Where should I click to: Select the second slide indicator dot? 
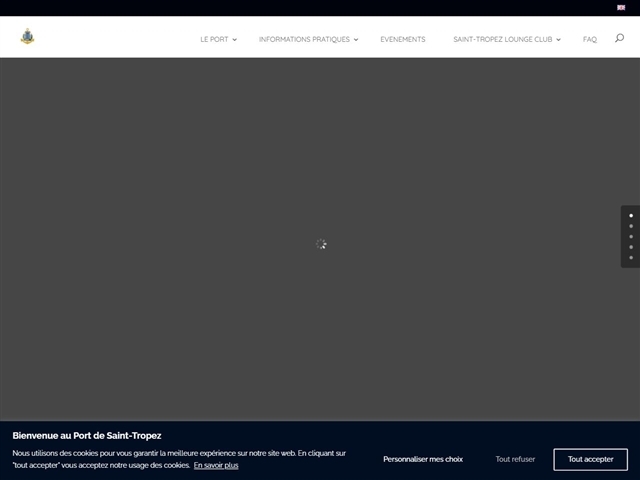tap(631, 226)
